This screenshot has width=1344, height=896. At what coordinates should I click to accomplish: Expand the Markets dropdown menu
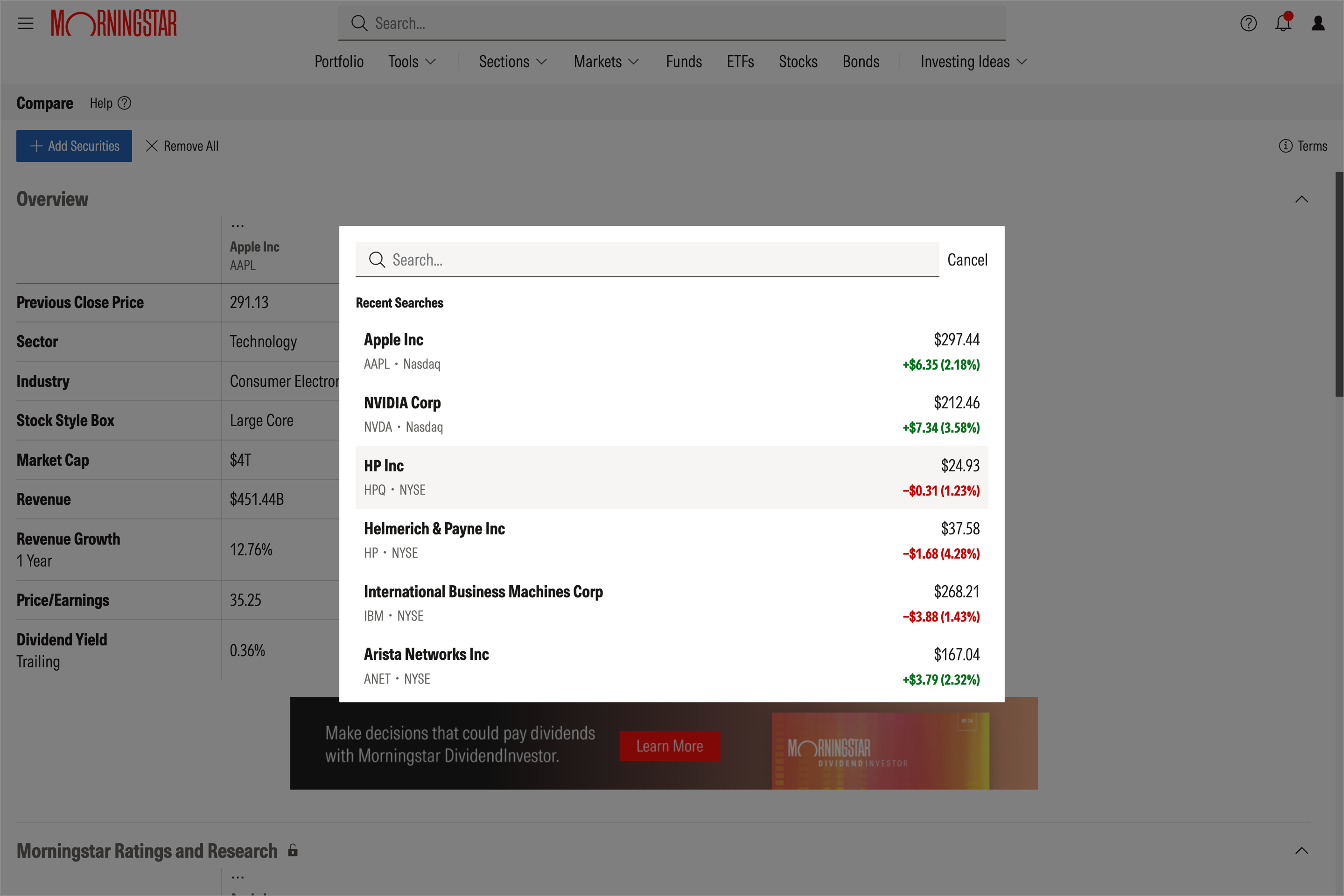pyautogui.click(x=606, y=62)
